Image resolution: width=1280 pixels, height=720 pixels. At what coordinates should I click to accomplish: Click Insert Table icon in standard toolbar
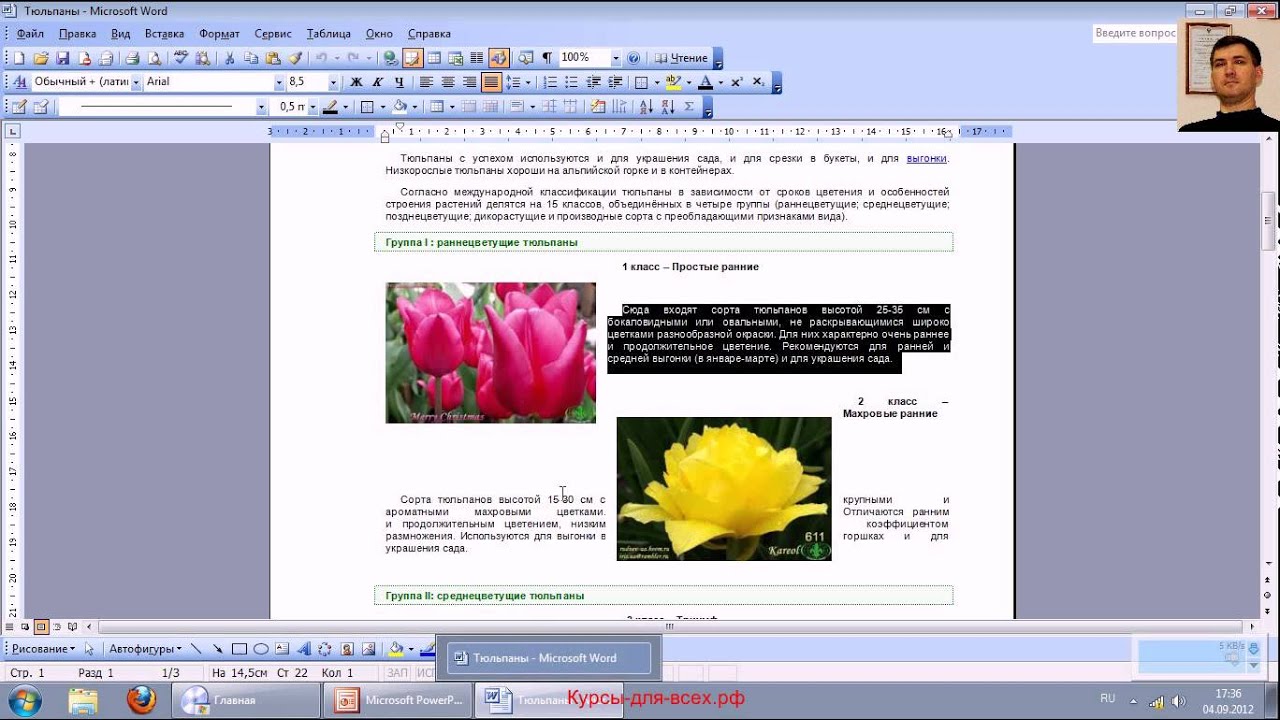click(434, 58)
